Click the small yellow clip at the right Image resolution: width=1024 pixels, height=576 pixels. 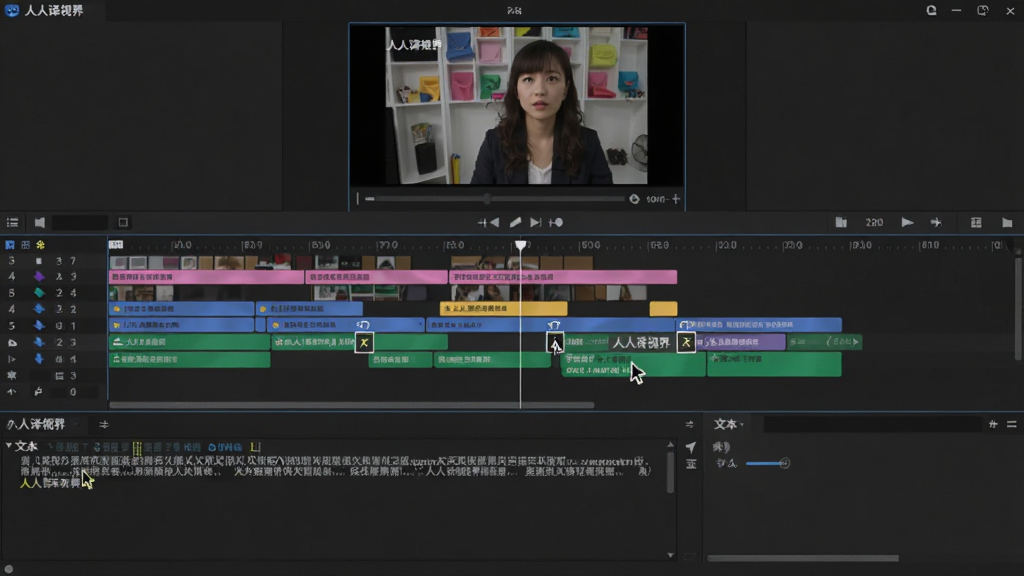tap(664, 308)
